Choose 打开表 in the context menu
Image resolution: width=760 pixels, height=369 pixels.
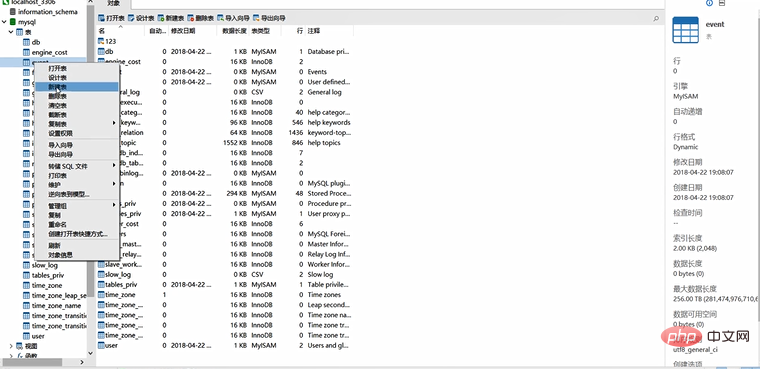click(77, 68)
